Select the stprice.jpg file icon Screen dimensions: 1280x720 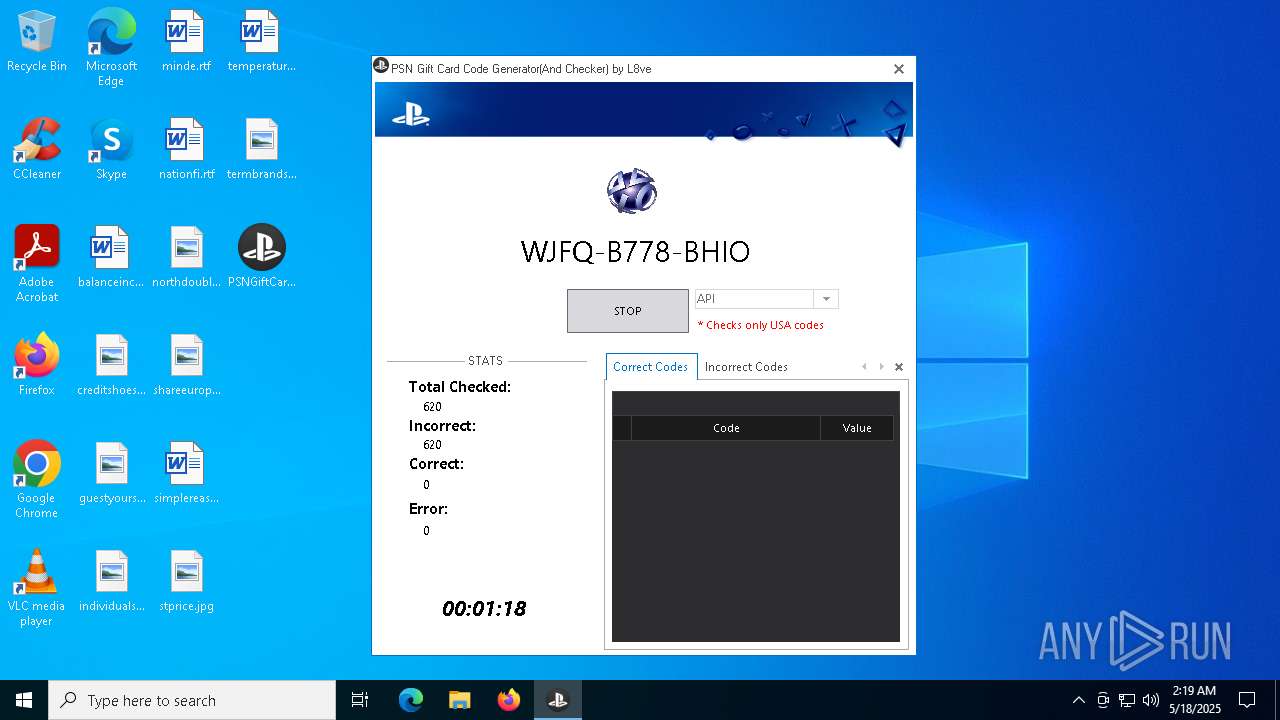click(186, 581)
